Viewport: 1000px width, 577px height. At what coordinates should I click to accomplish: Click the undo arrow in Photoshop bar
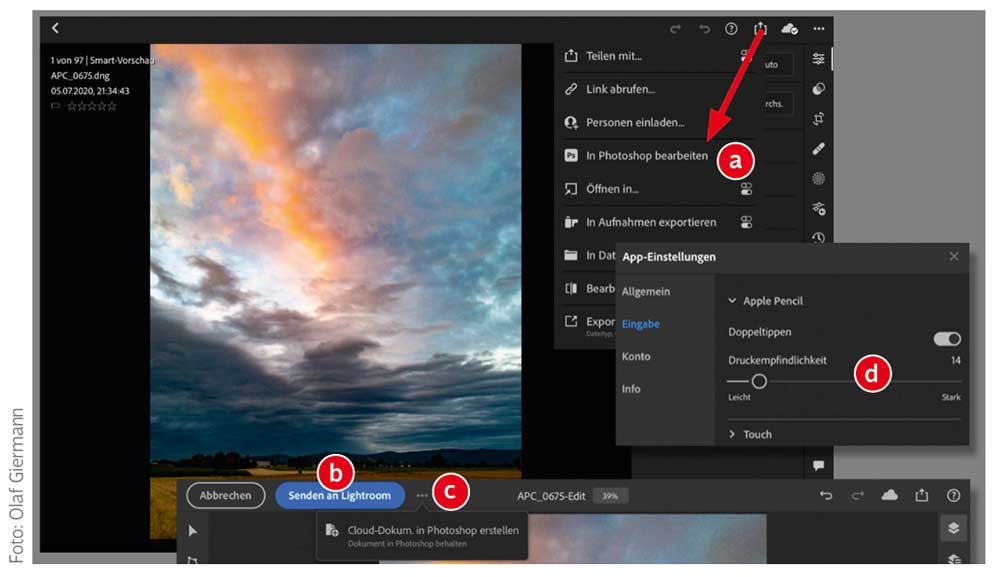pyautogui.click(x=826, y=496)
